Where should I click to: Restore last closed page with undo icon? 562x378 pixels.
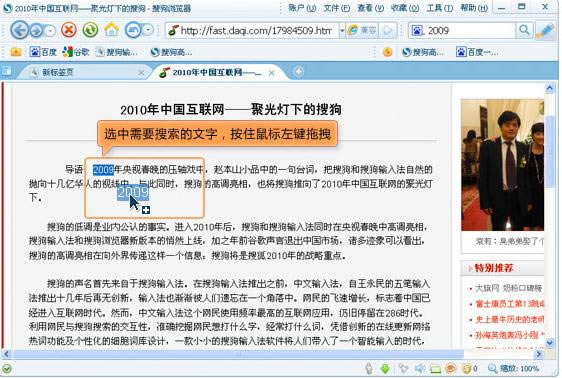click(x=133, y=30)
